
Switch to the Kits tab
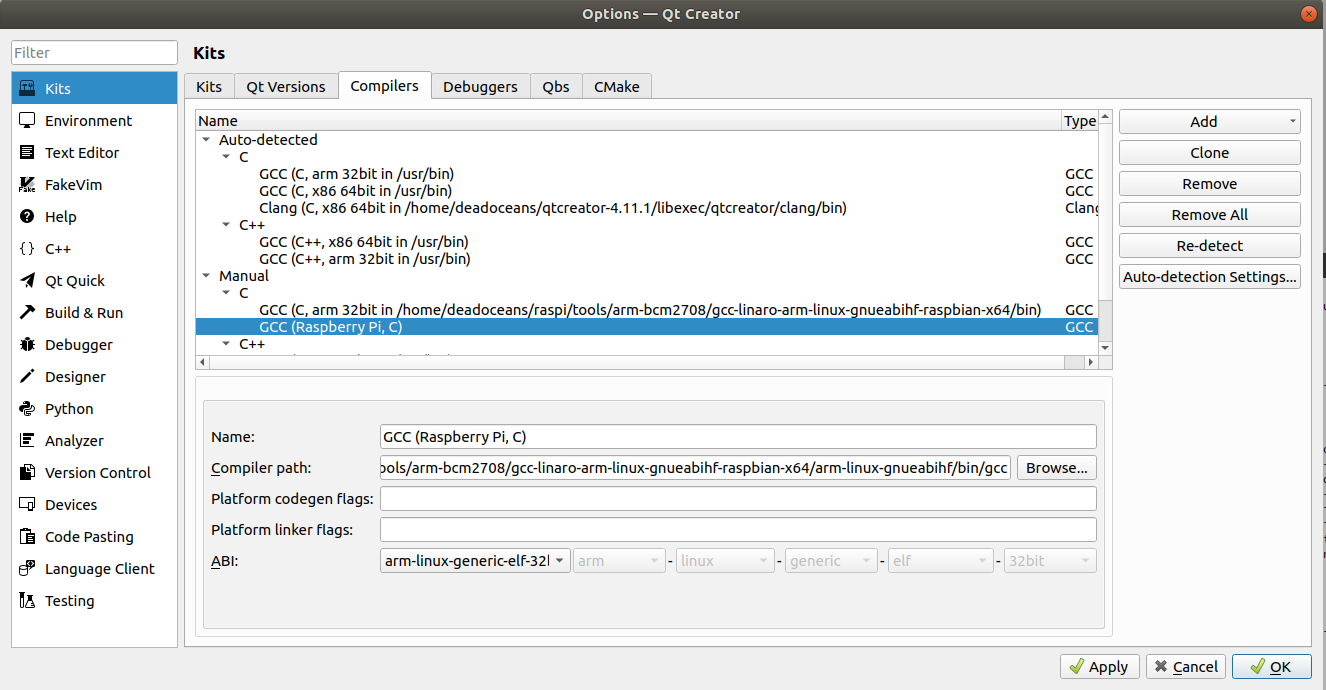(209, 87)
